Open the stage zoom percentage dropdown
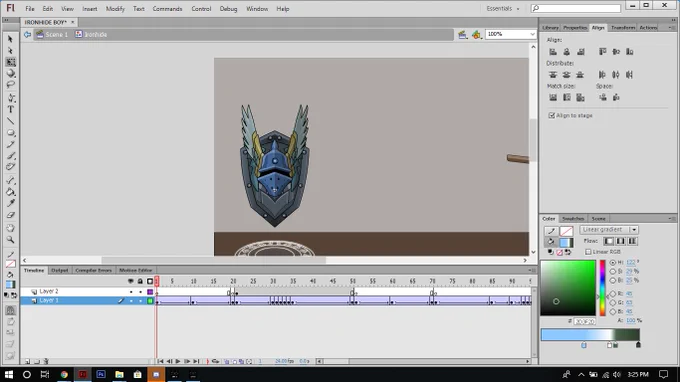The height and width of the screenshot is (382, 680). coord(532,34)
